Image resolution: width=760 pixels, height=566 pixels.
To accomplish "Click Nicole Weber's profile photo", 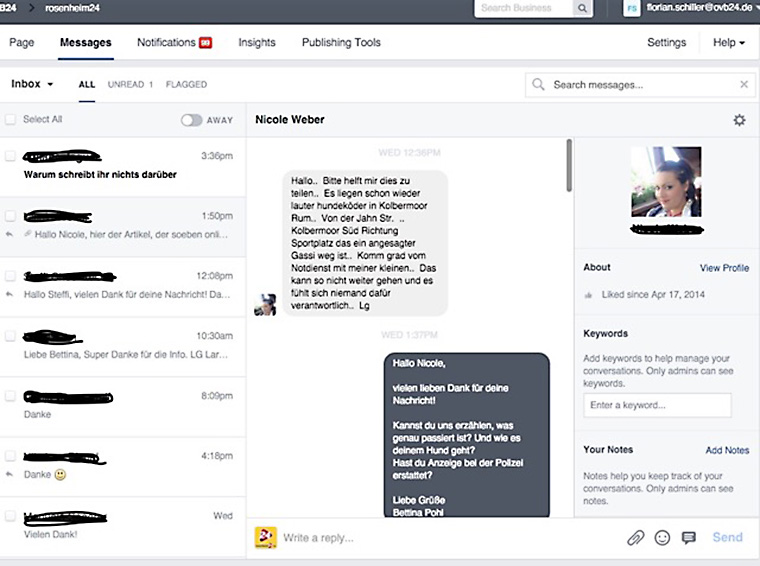I will 666,182.
